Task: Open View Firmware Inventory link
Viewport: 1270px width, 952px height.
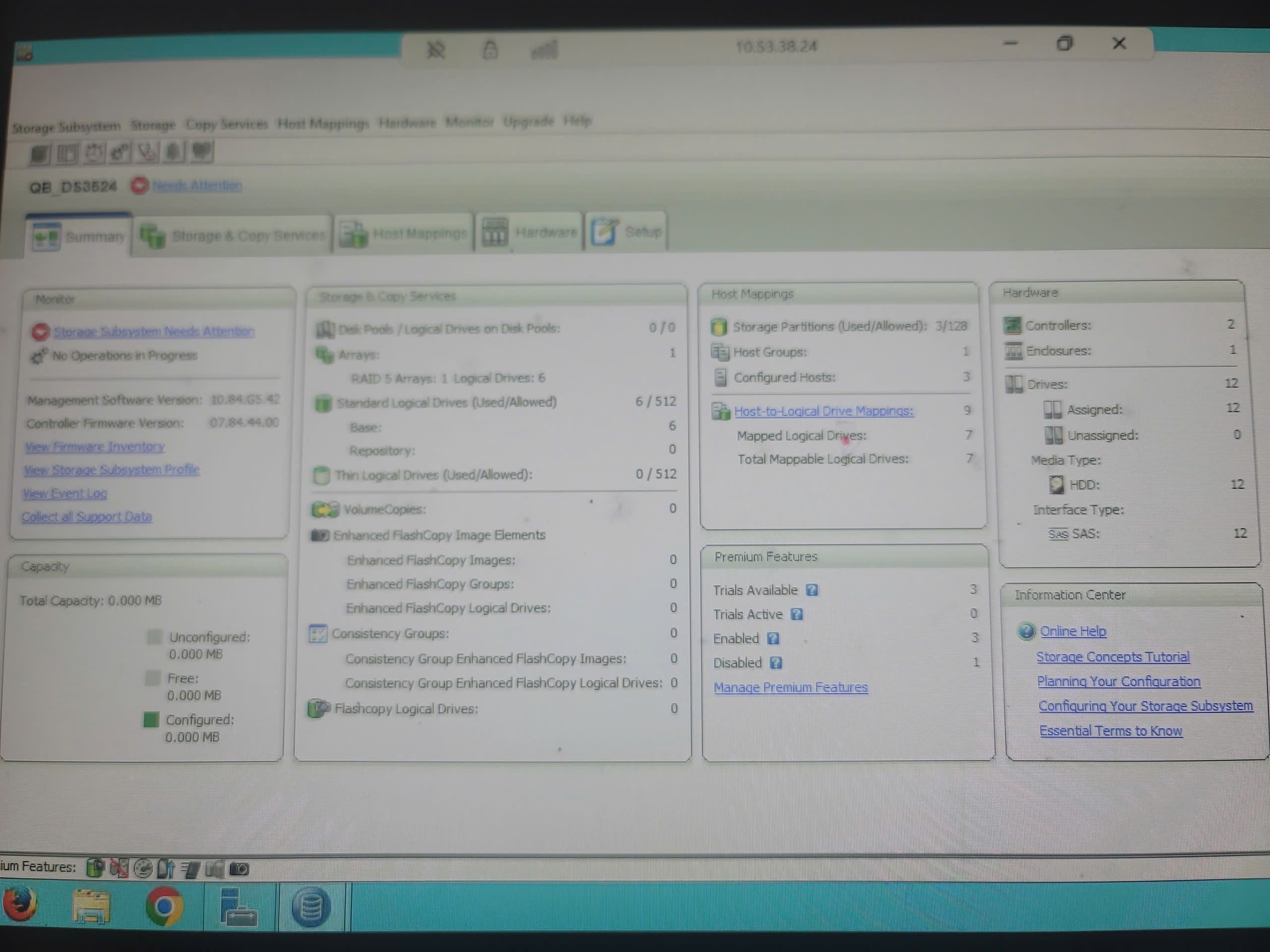Action: (x=95, y=446)
